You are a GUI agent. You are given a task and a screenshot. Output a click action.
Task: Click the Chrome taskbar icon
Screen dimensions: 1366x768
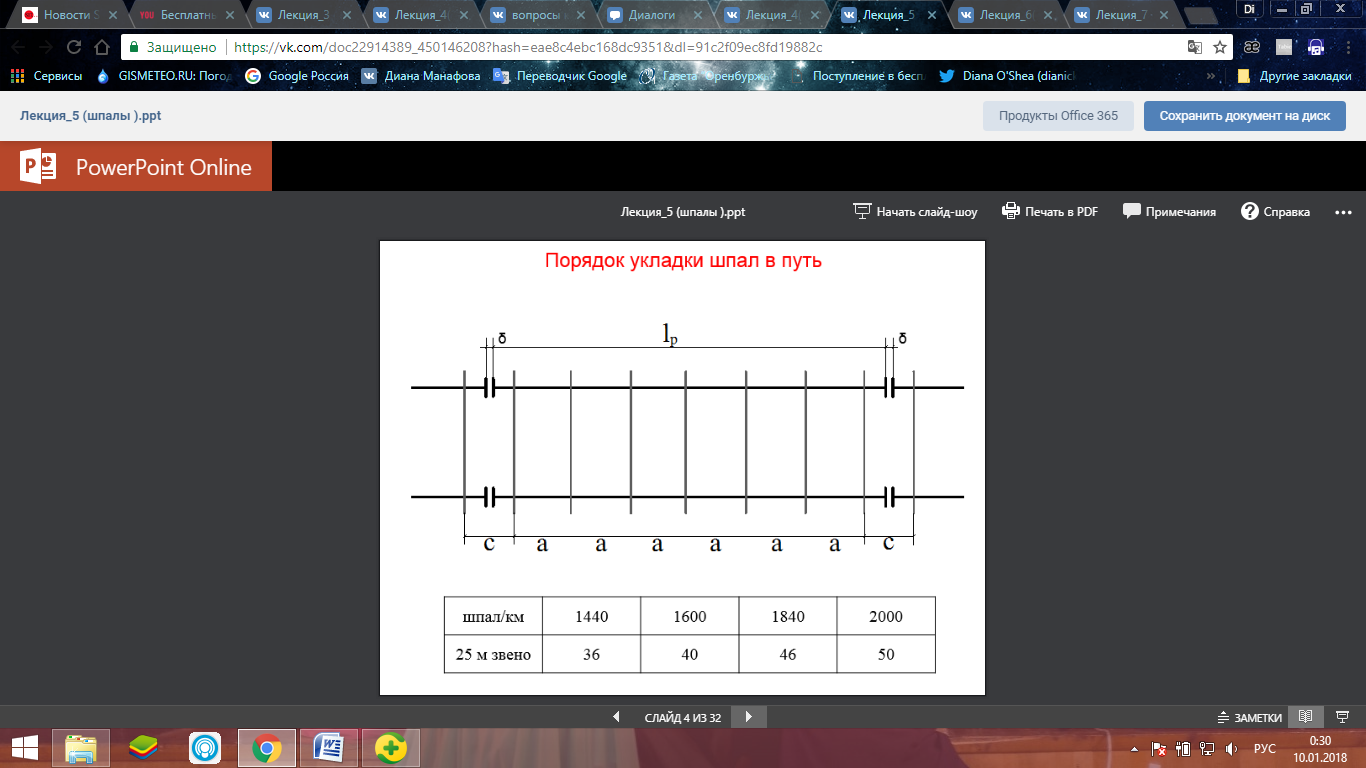coord(267,748)
